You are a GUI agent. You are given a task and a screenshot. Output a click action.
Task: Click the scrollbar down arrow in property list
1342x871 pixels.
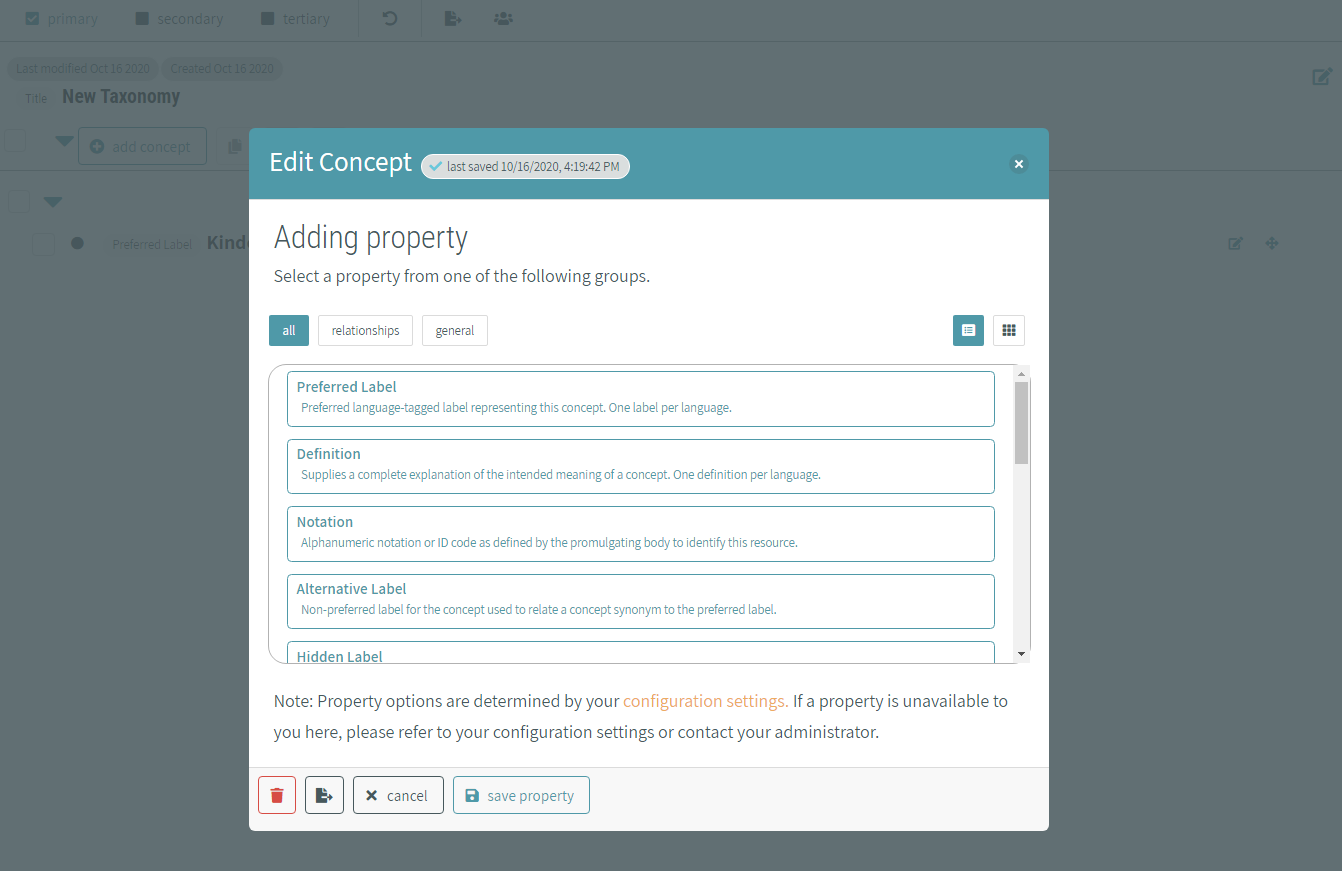[x=1021, y=654]
